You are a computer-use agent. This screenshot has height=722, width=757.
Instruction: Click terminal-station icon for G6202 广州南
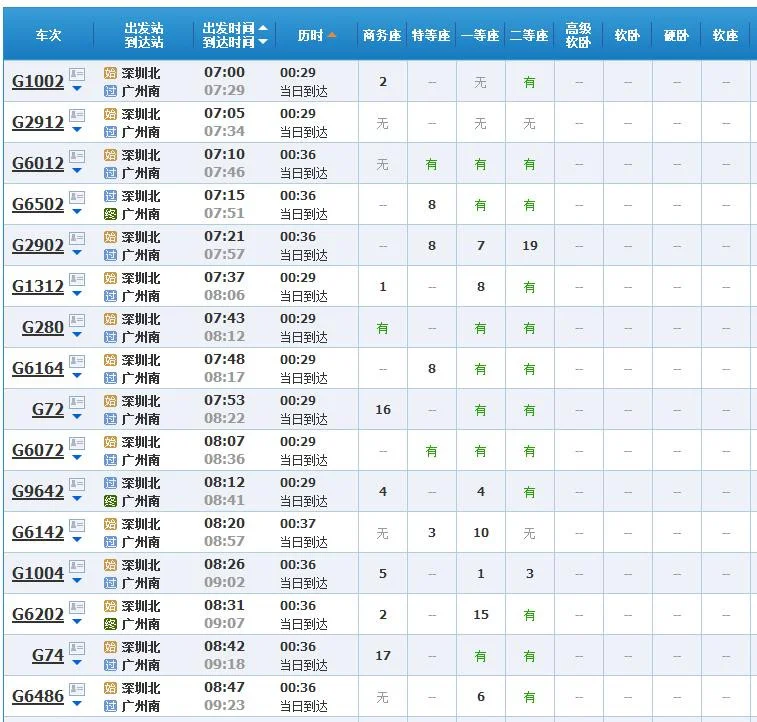click(x=111, y=625)
